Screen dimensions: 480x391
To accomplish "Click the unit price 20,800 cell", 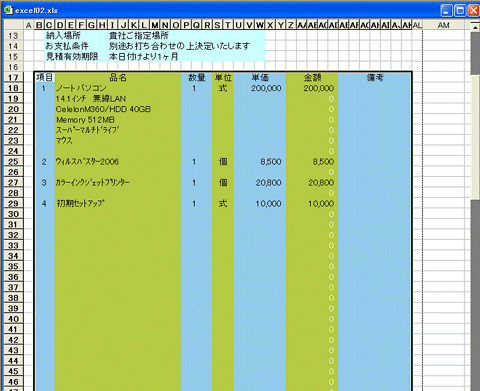I will point(268,183).
